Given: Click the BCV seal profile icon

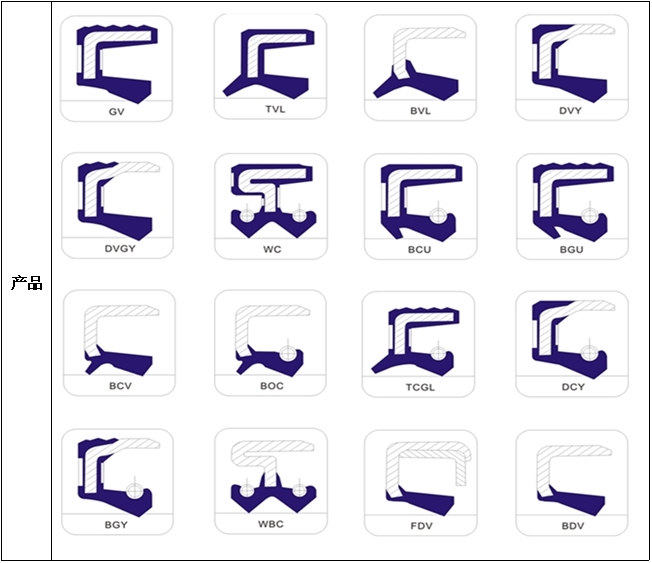Looking at the screenshot, I should click(119, 343).
